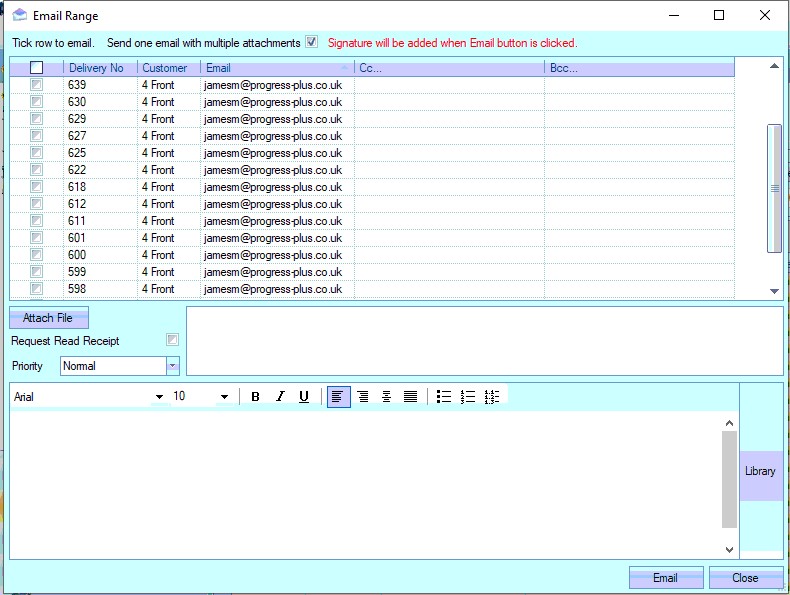
Task: Toggle italic formatting
Action: (280, 397)
